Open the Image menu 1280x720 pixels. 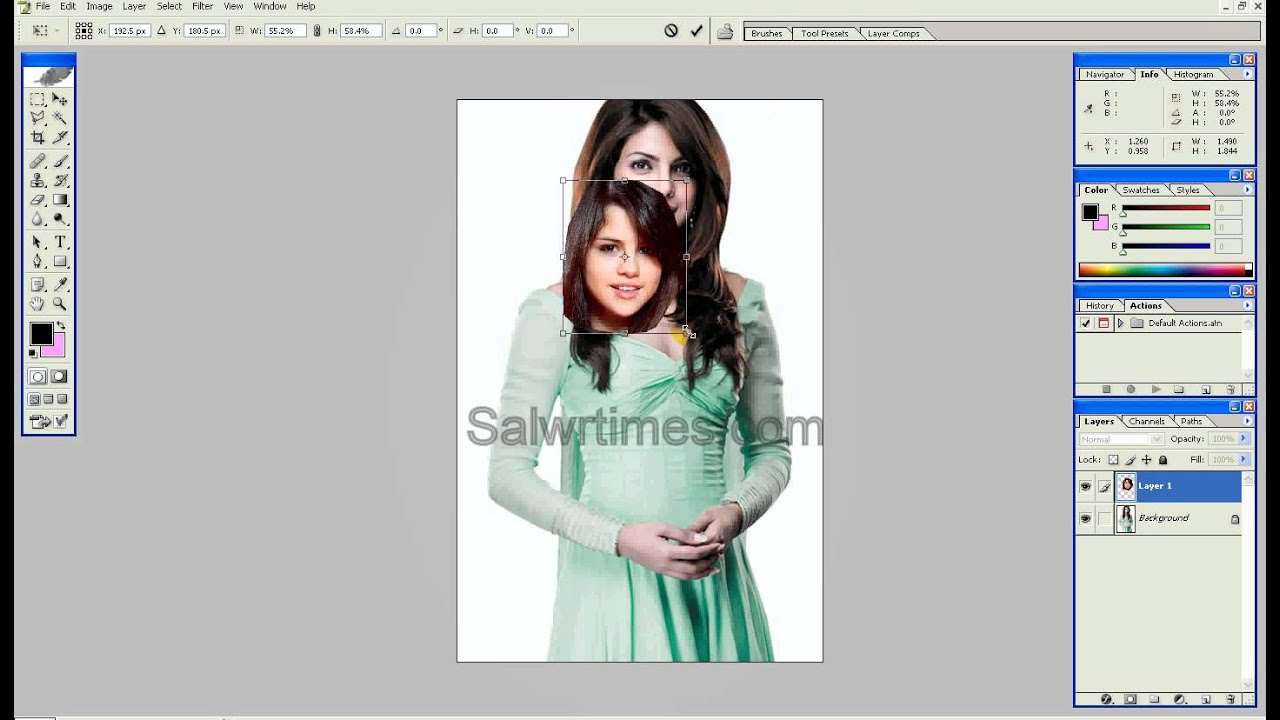click(99, 6)
